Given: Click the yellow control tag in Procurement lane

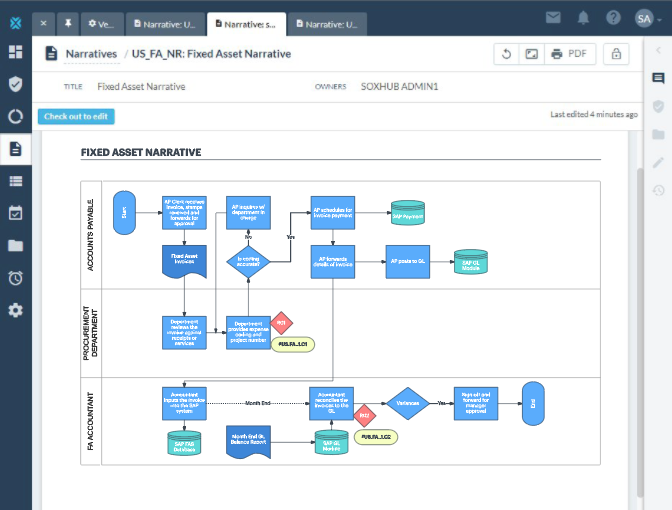Looking at the screenshot, I should coord(293,344).
